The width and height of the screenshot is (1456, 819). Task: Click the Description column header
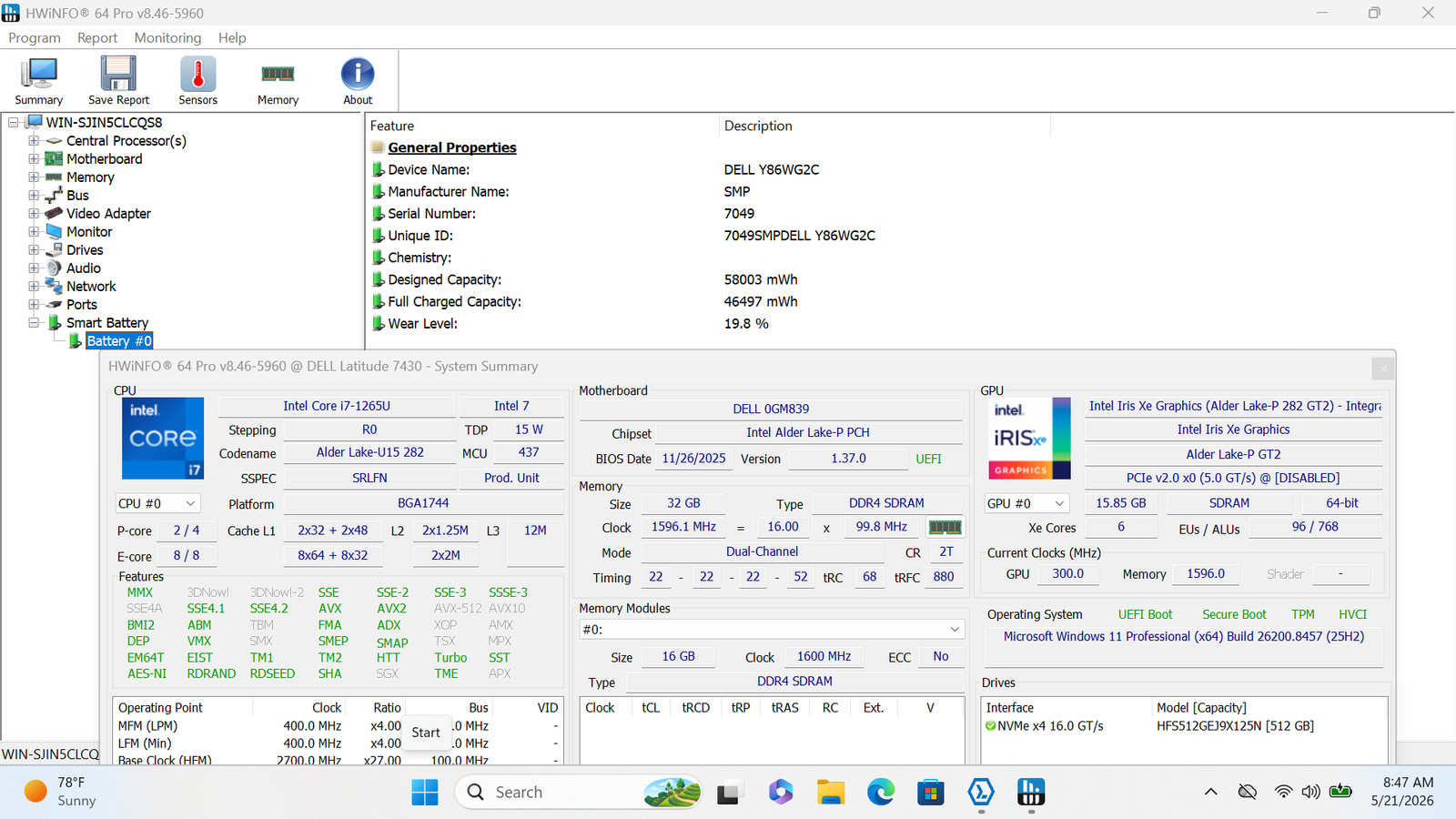pyautogui.click(x=885, y=126)
